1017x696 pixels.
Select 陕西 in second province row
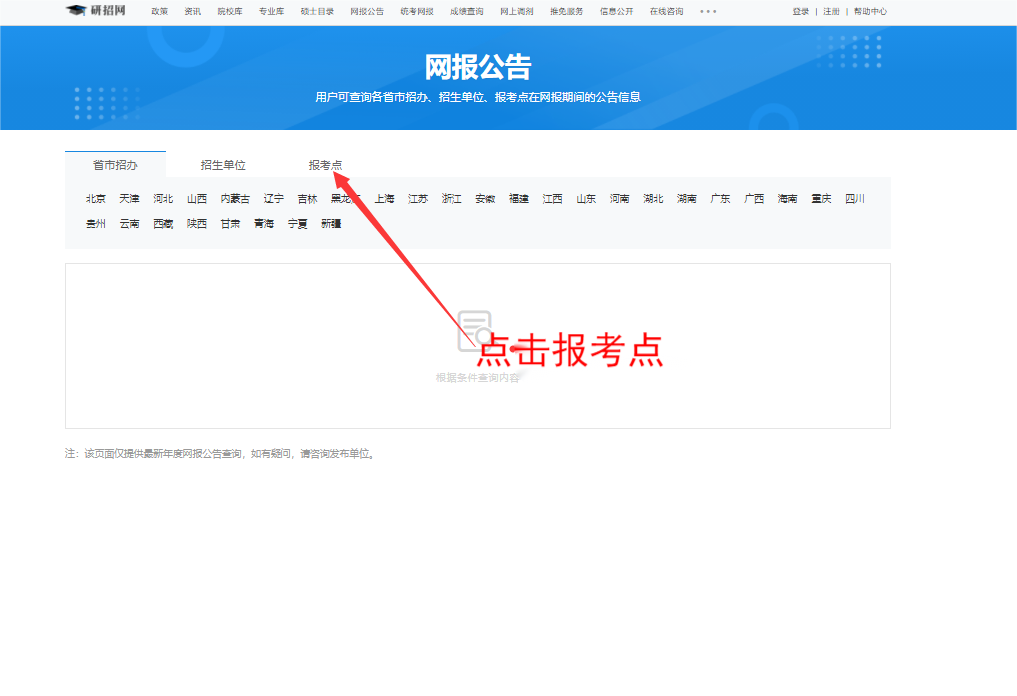(197, 224)
